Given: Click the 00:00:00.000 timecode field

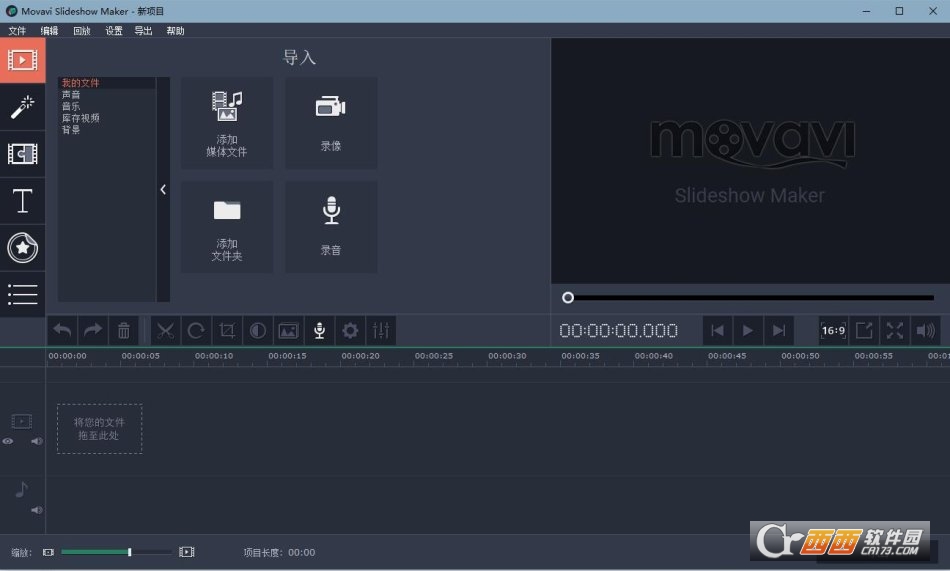Looking at the screenshot, I should point(619,330).
